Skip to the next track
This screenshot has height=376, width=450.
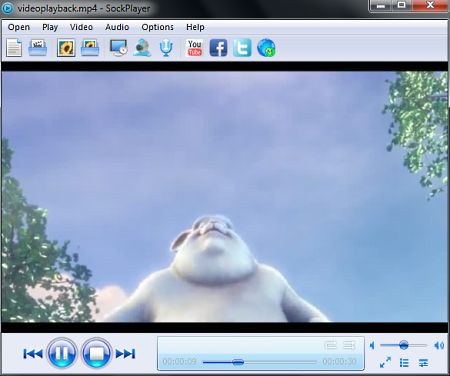[x=125, y=354]
